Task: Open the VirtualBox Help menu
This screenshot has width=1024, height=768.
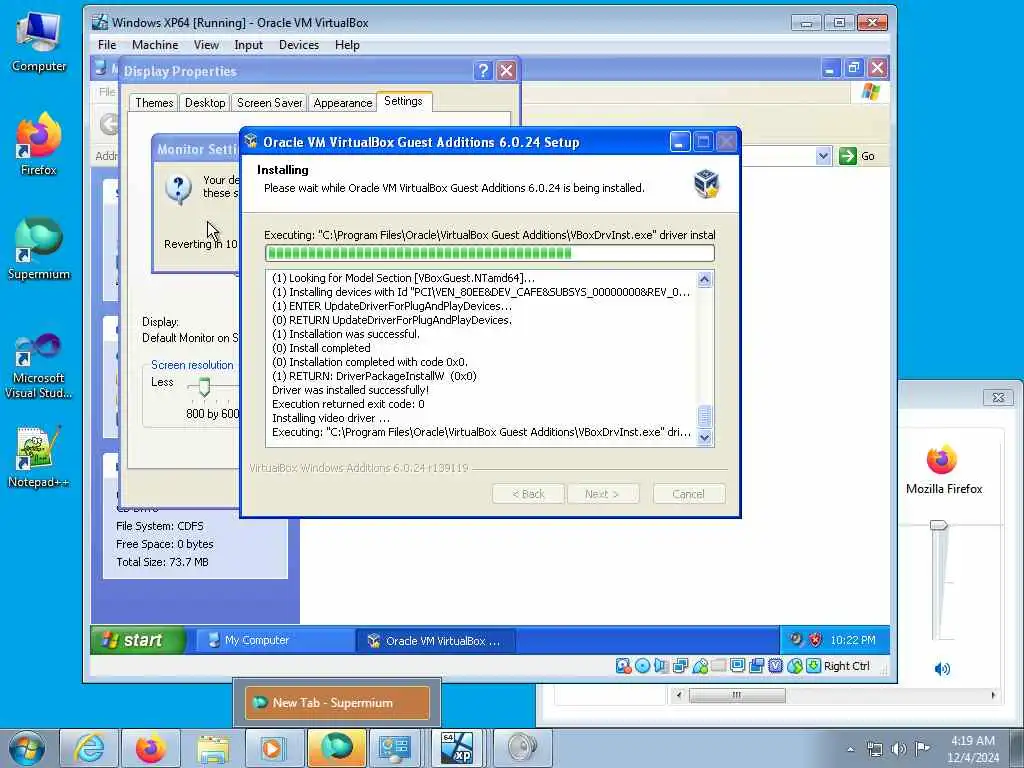Action: [x=347, y=45]
